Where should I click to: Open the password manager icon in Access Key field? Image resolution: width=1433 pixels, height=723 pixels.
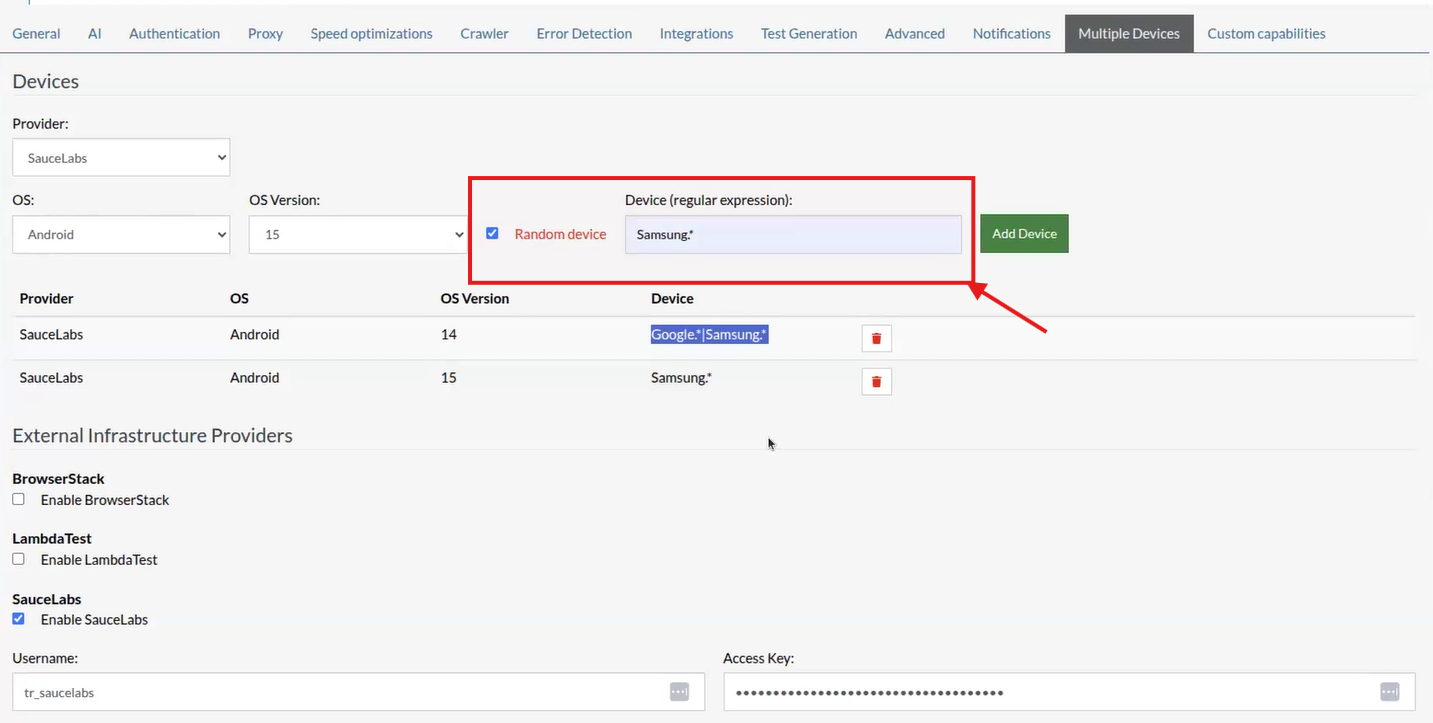(1389, 692)
